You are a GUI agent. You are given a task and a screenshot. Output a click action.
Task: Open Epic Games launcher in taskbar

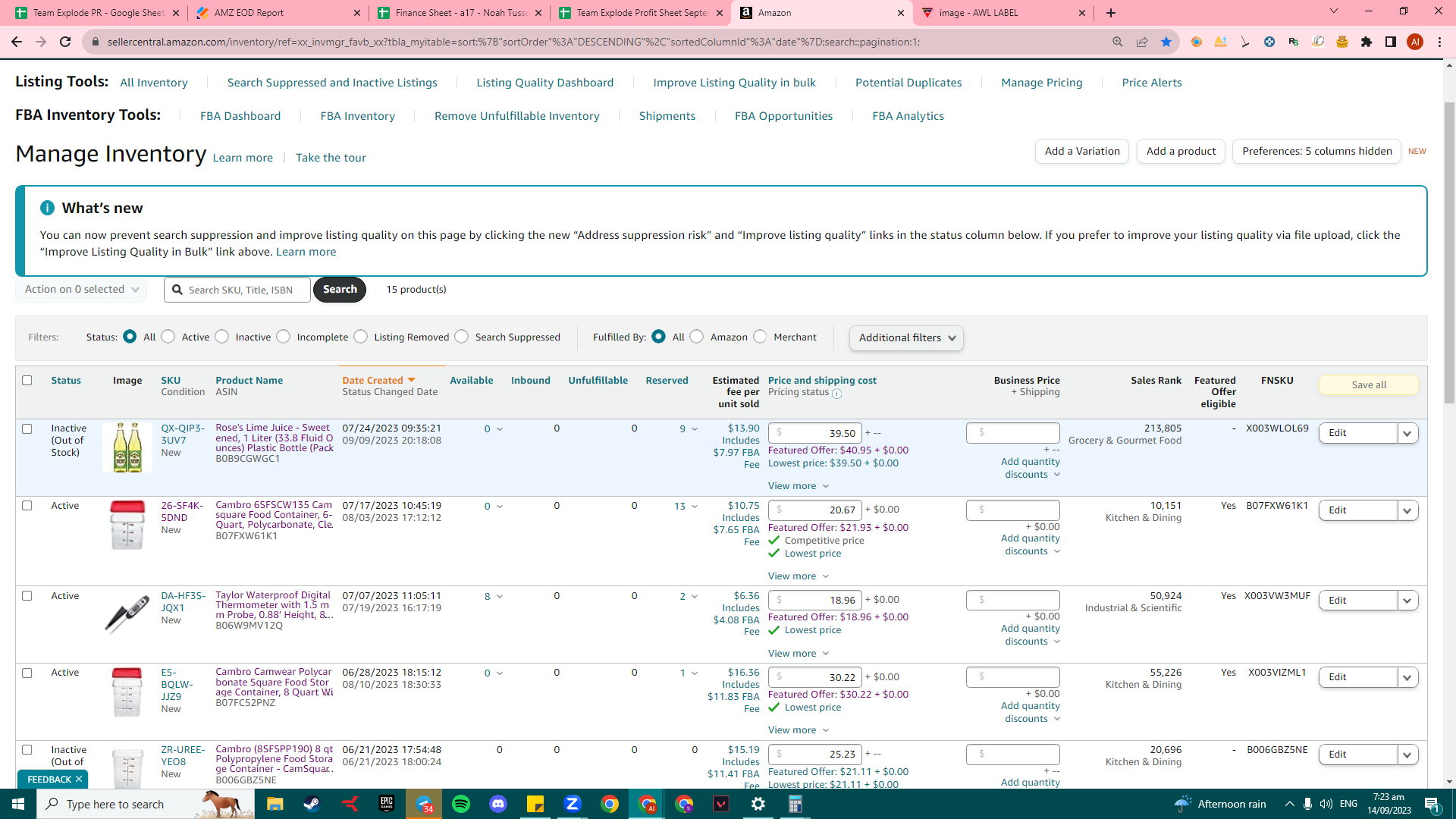point(387,804)
